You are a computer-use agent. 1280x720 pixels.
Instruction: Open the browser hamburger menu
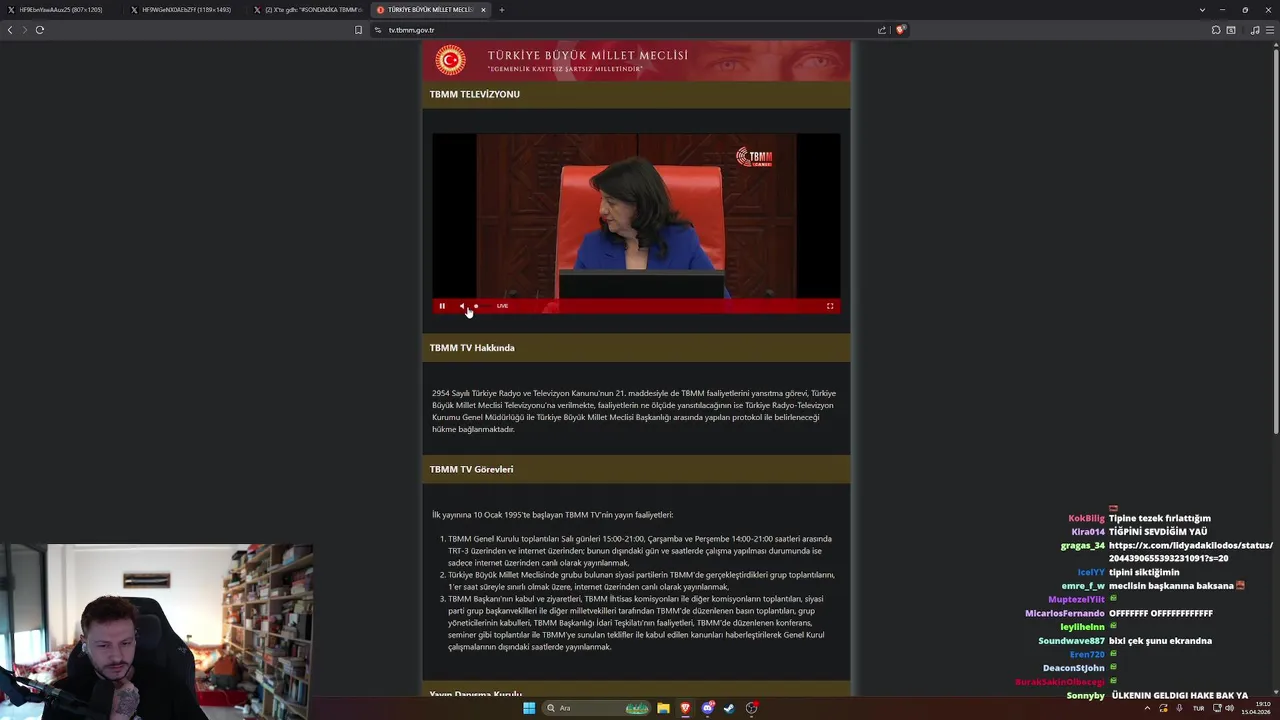coord(1270,30)
